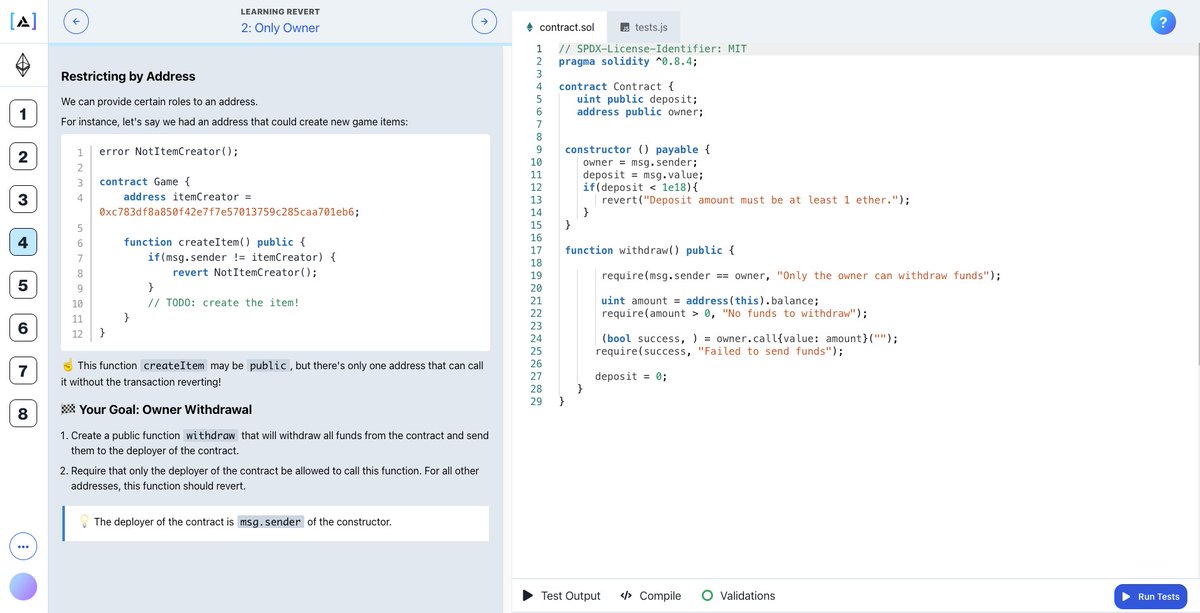Click the light bulb hint icon
1200x613 pixels.
[85, 522]
